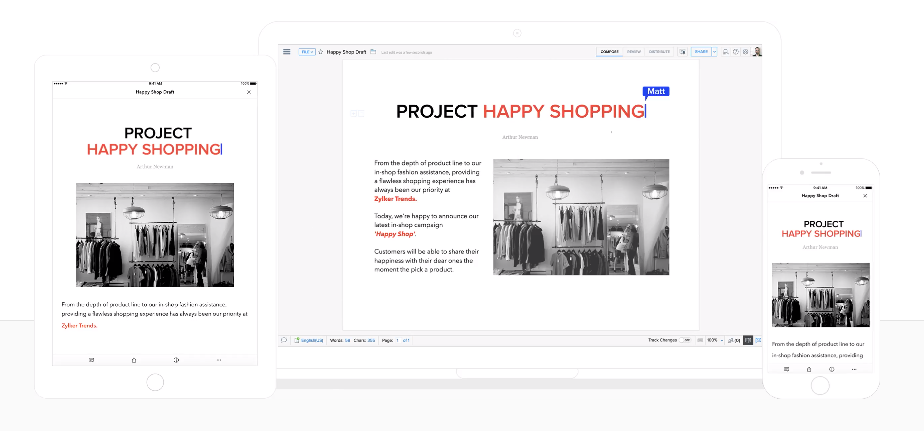Select the clothing store photo in laptop document
The width and height of the screenshot is (924, 431).
(x=580, y=216)
